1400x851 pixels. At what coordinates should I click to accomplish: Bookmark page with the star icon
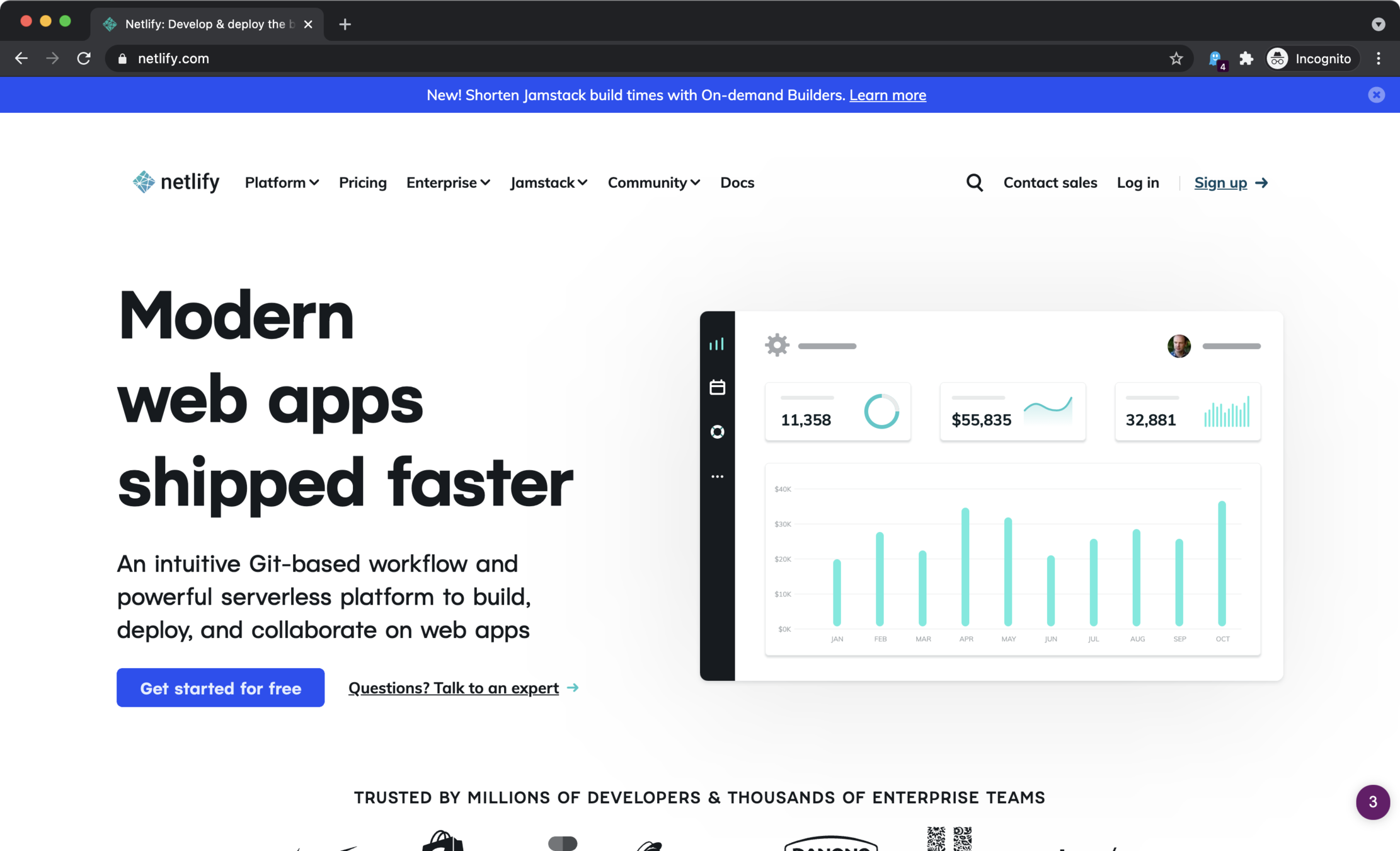click(x=1176, y=59)
